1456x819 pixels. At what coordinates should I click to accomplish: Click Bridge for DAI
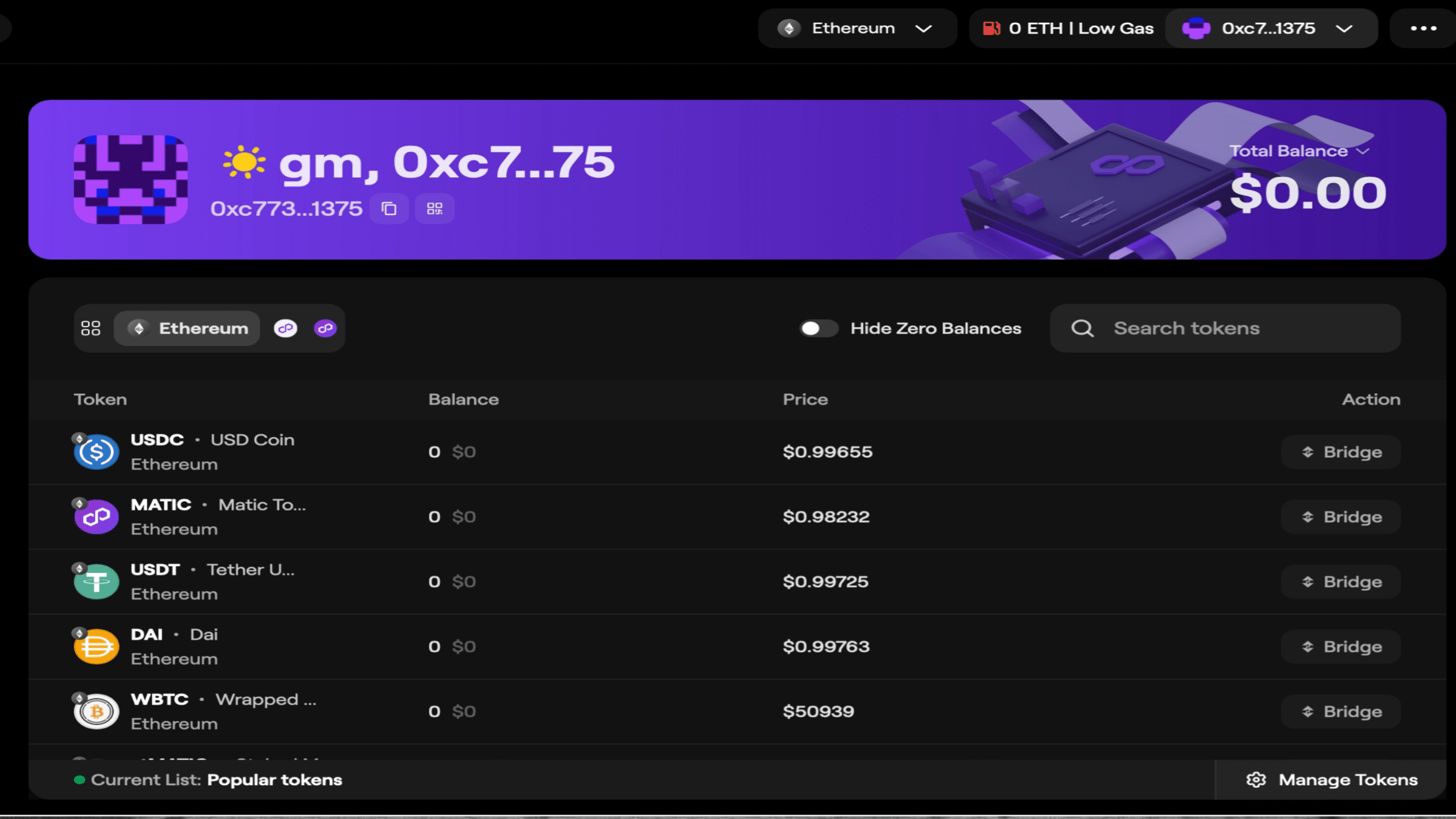1341,647
